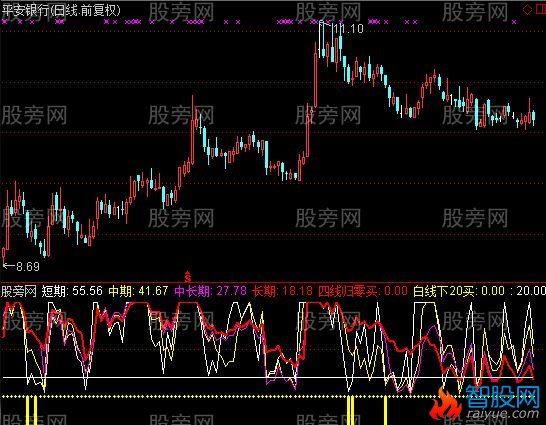This screenshot has width=546, height=425.
Task: Click the 中期: 41.67 indicator value
Action: click(138, 291)
